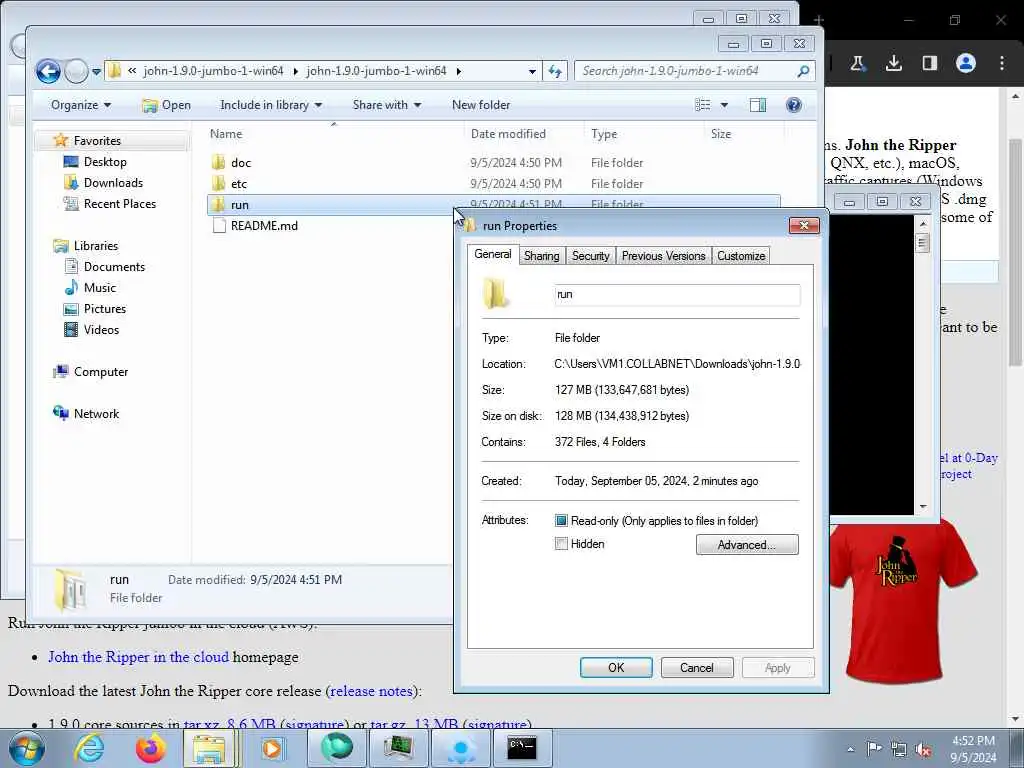Click the Explorer forward arrow button
The image size is (1024, 768).
[x=76, y=71]
